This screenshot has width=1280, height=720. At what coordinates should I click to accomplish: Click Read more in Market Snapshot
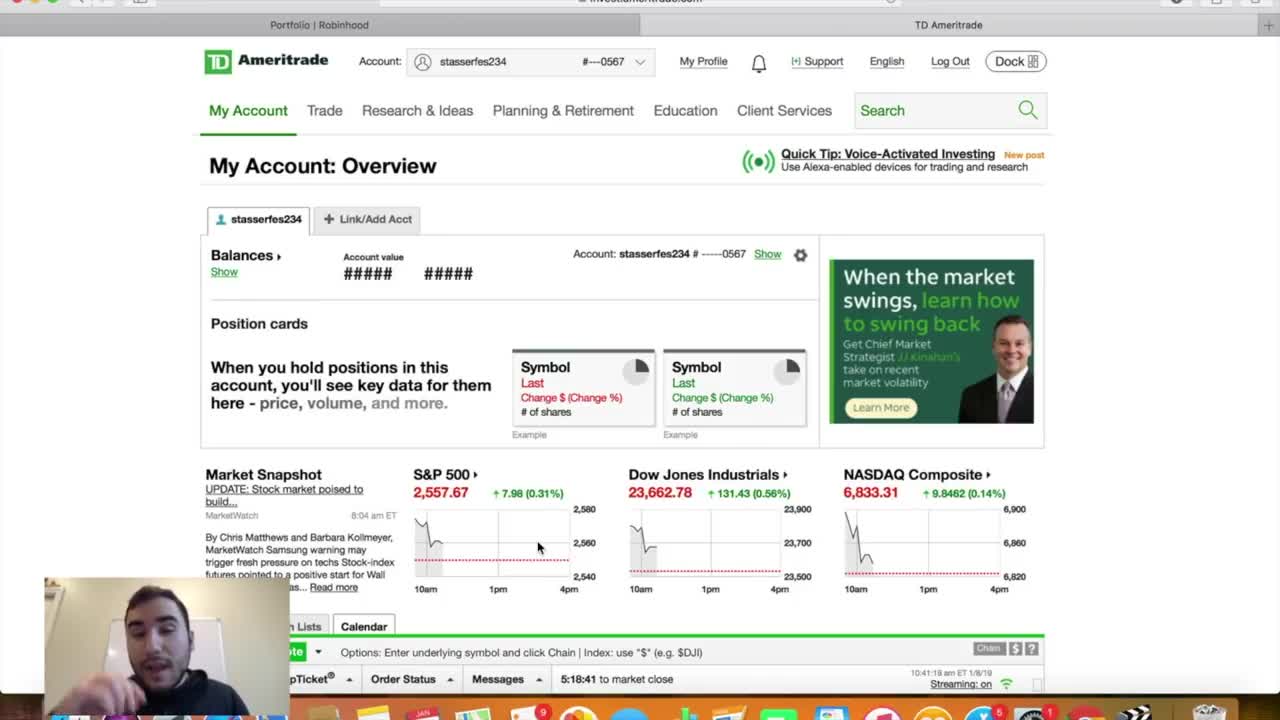(334, 588)
